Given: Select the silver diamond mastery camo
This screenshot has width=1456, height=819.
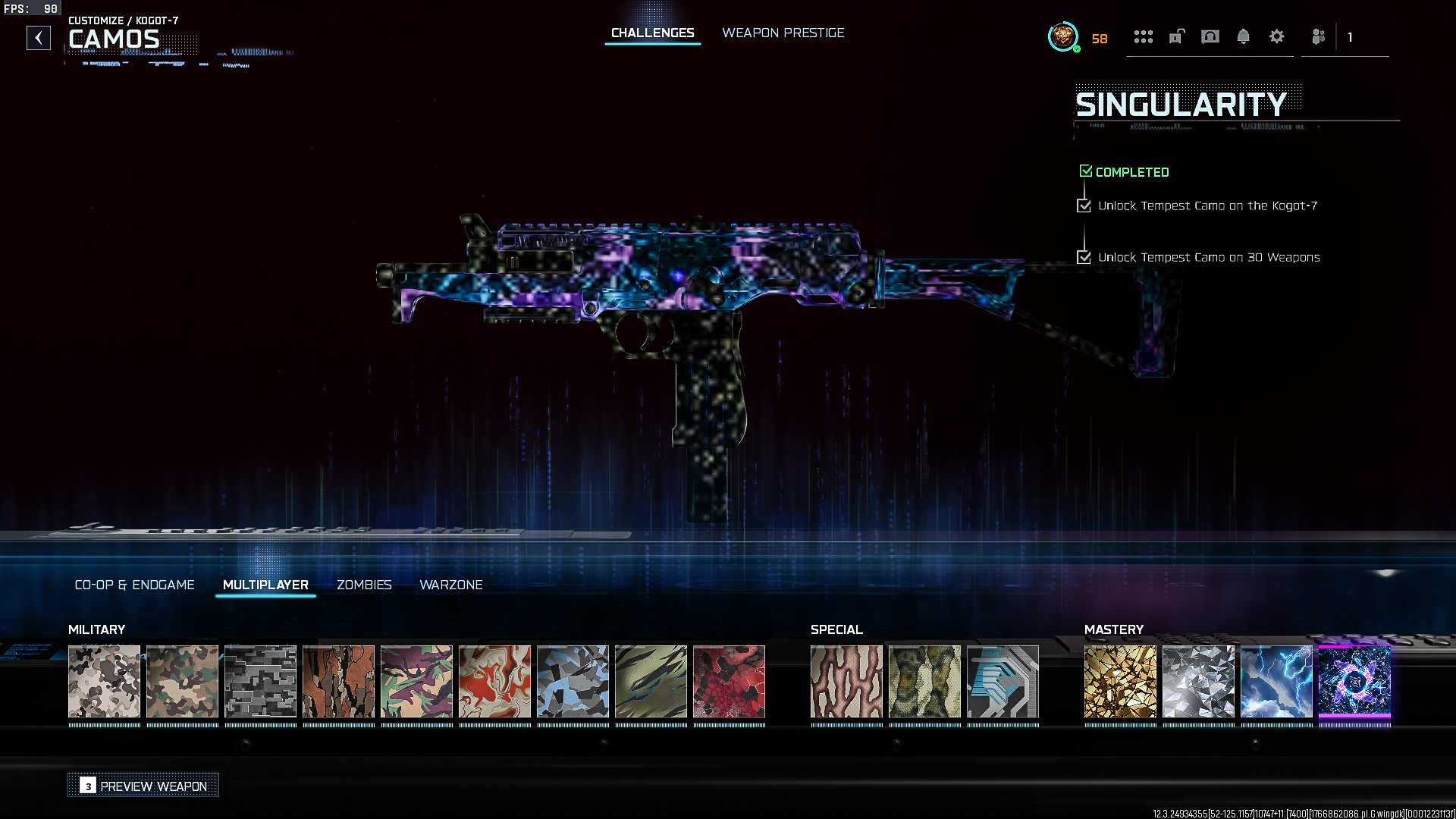Looking at the screenshot, I should (x=1199, y=682).
